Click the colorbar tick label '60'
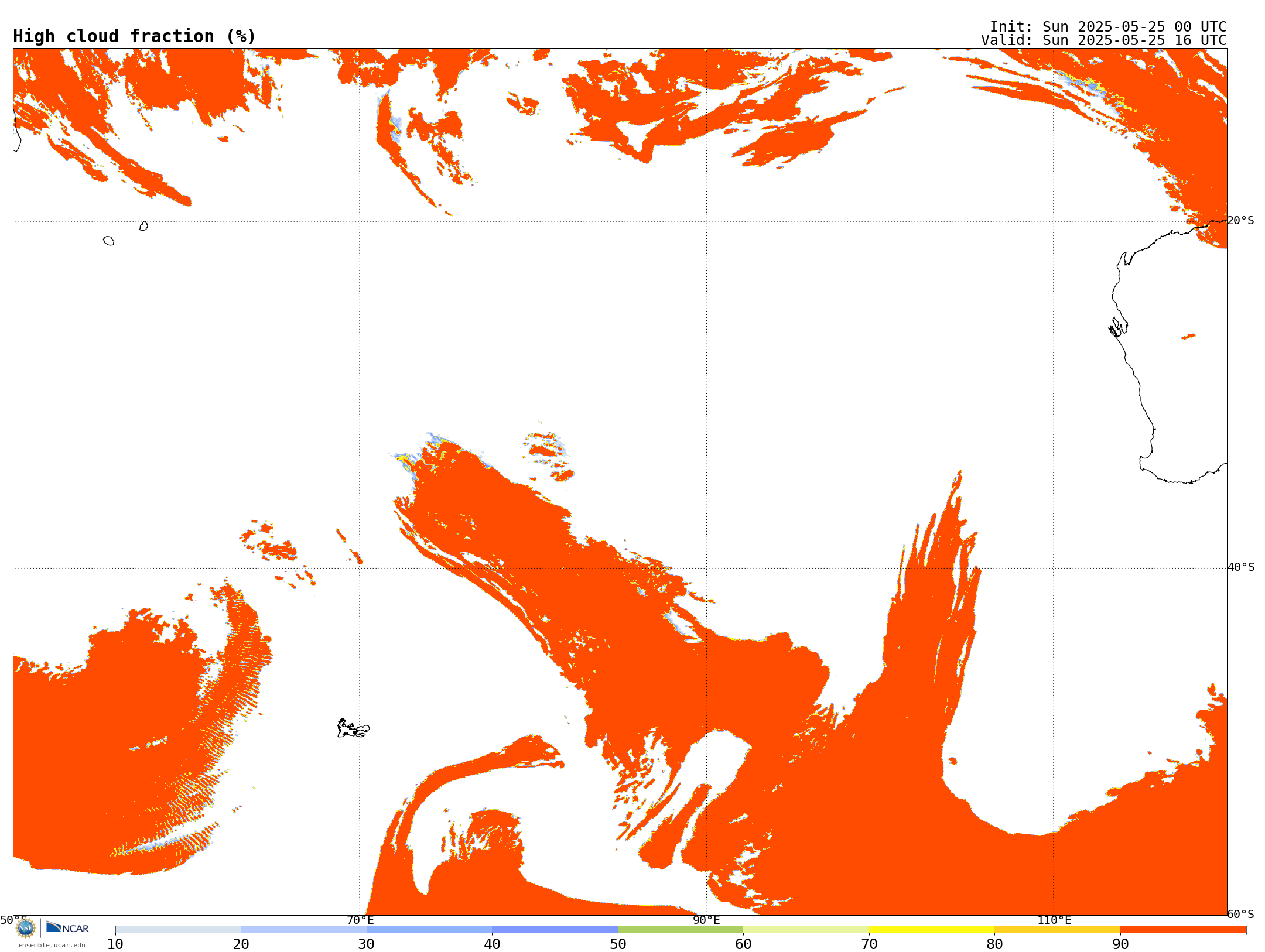Image resolution: width=1265 pixels, height=952 pixels. coord(744,944)
